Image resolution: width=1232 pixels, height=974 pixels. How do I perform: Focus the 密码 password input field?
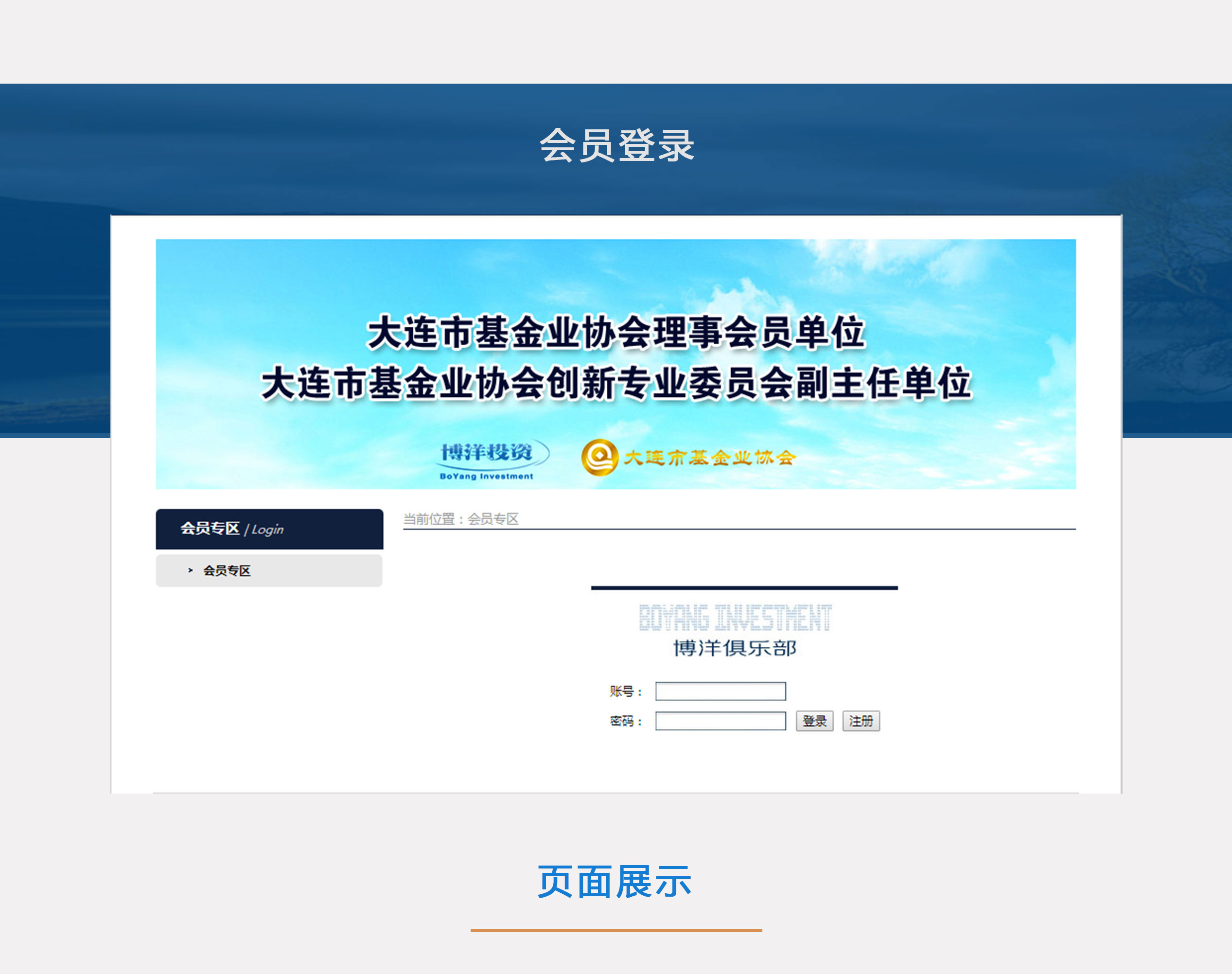(x=720, y=721)
